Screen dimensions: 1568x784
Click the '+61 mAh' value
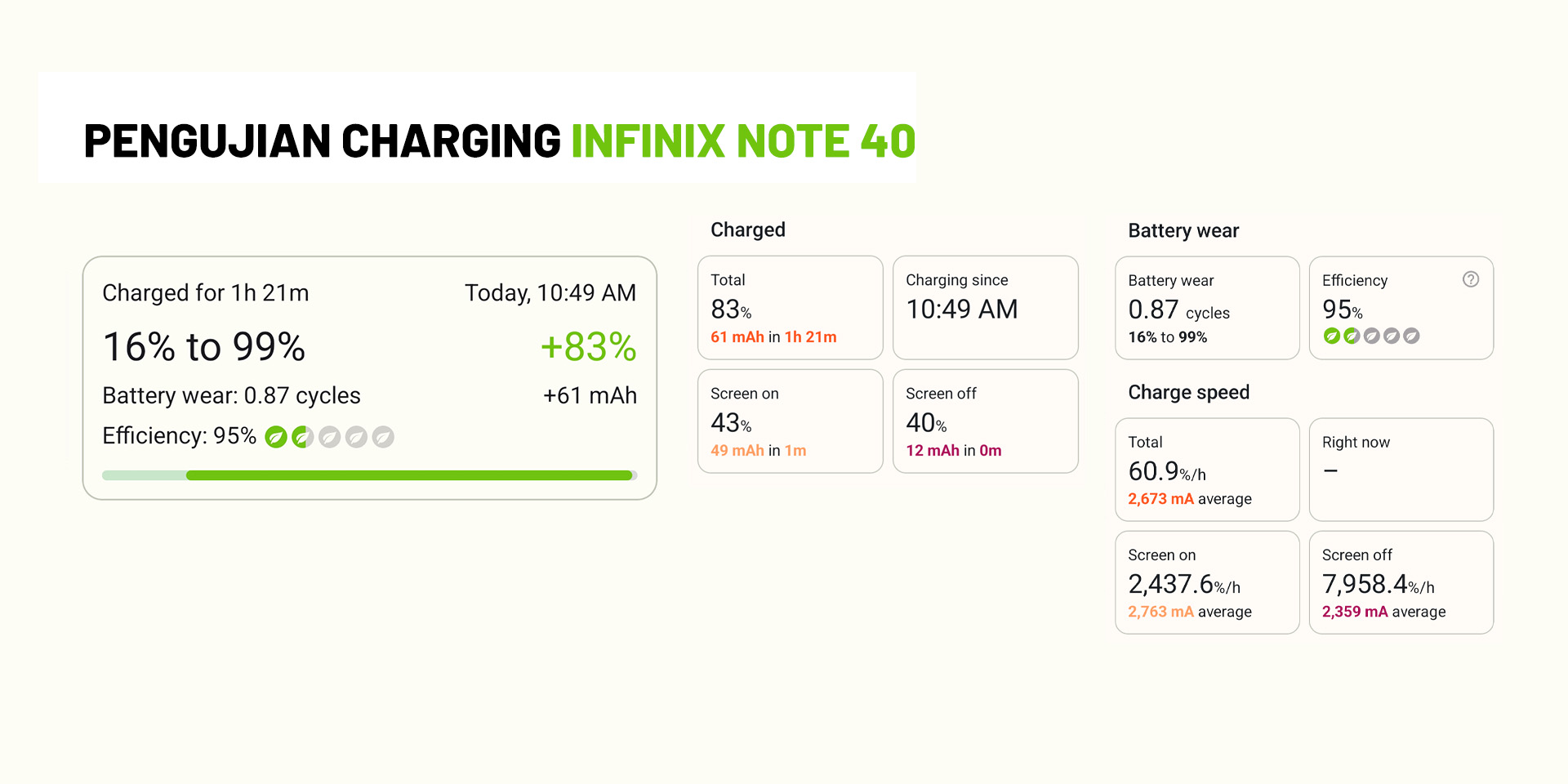click(590, 395)
